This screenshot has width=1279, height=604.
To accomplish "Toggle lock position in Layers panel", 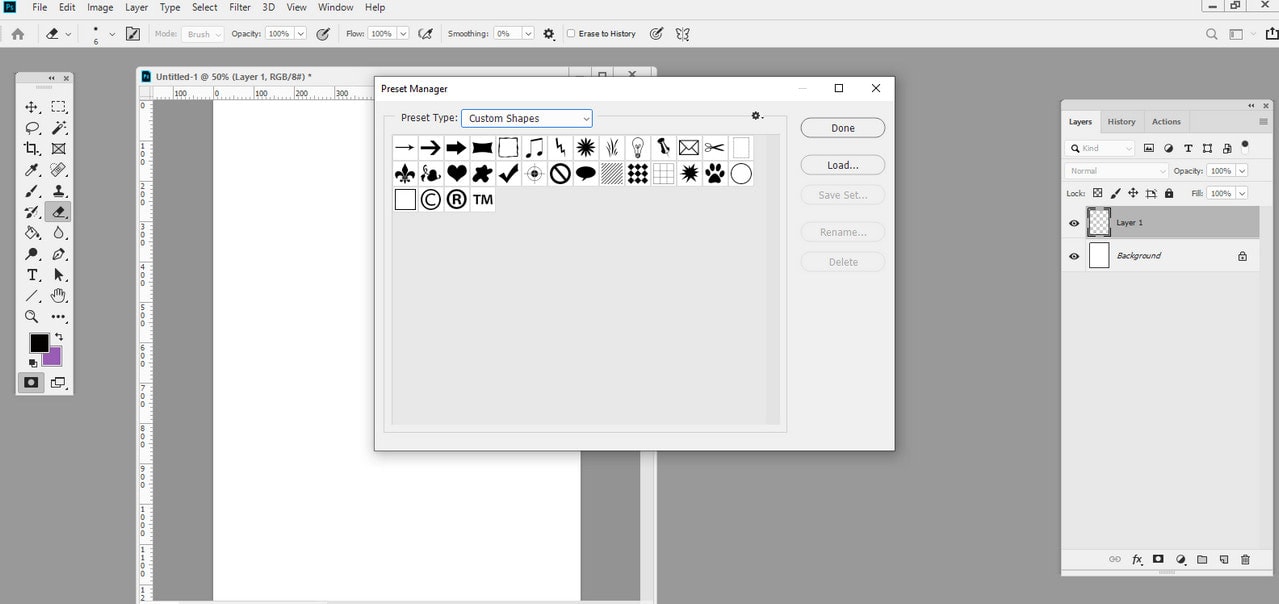I will [1133, 193].
